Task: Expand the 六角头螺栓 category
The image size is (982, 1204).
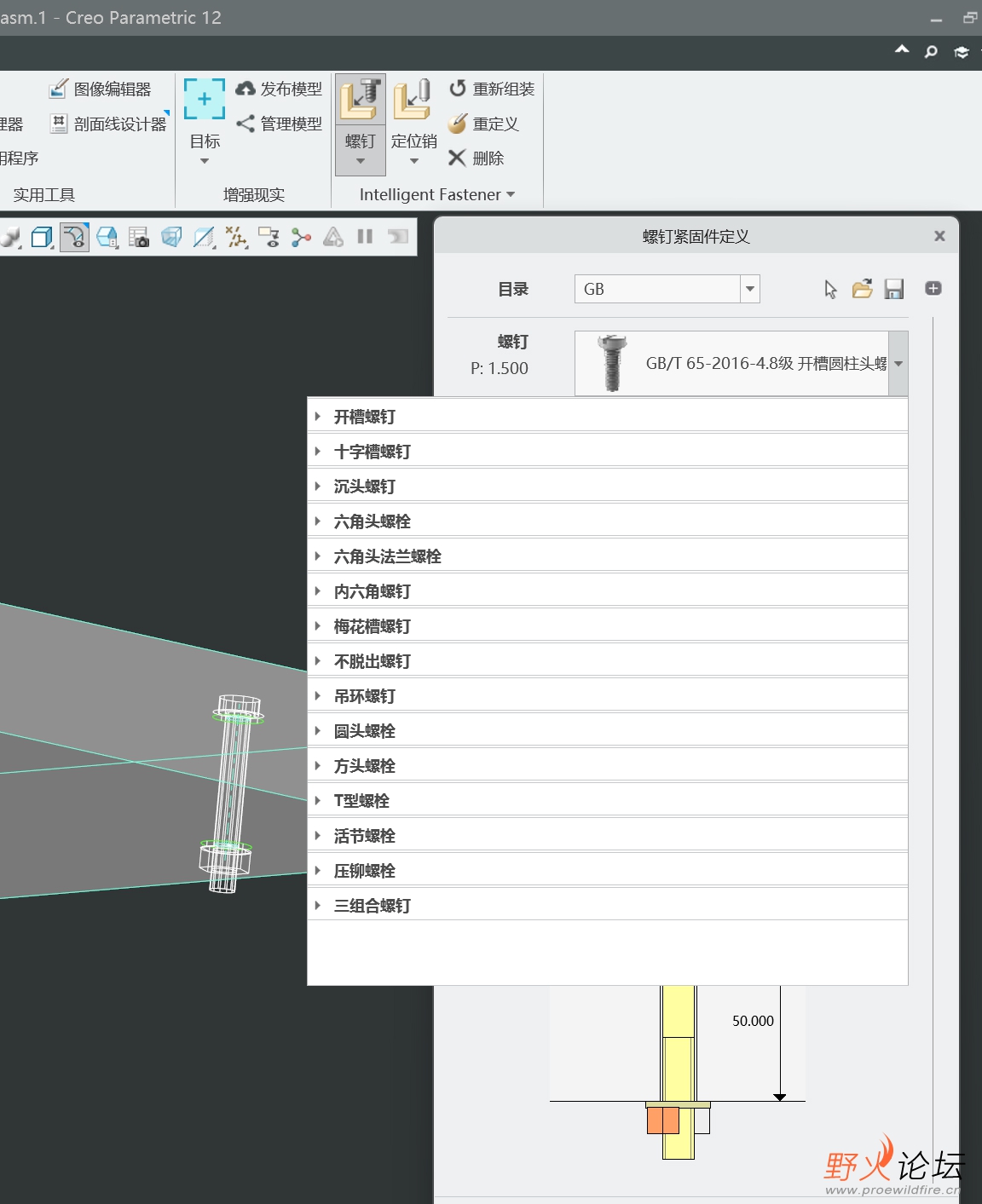Action: [317, 521]
